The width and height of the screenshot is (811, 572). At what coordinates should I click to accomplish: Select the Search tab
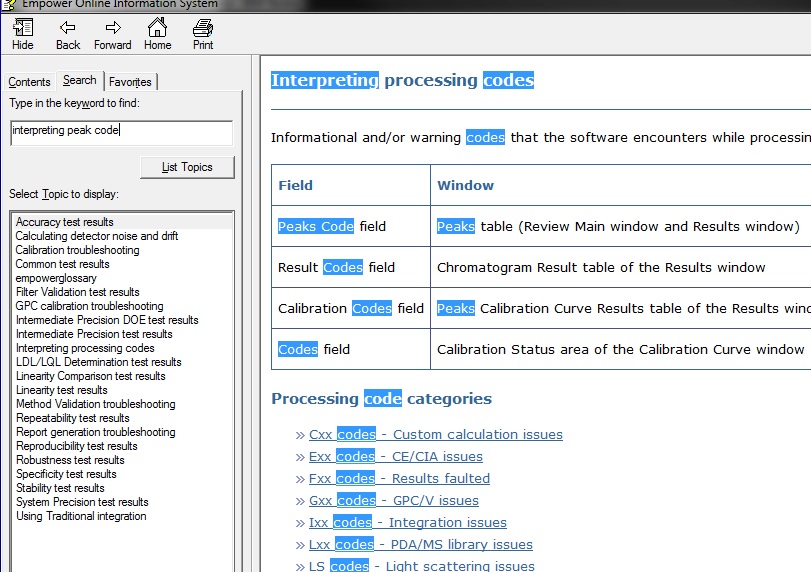[x=79, y=81]
